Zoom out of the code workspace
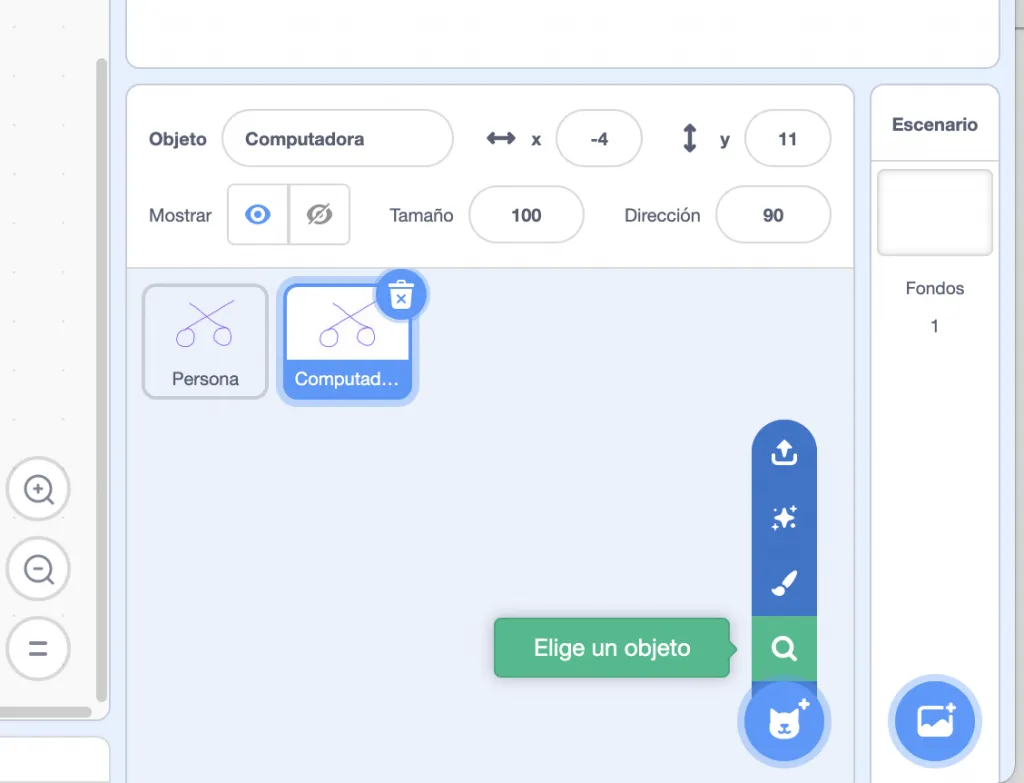Image resolution: width=1024 pixels, height=783 pixels. [x=38, y=570]
